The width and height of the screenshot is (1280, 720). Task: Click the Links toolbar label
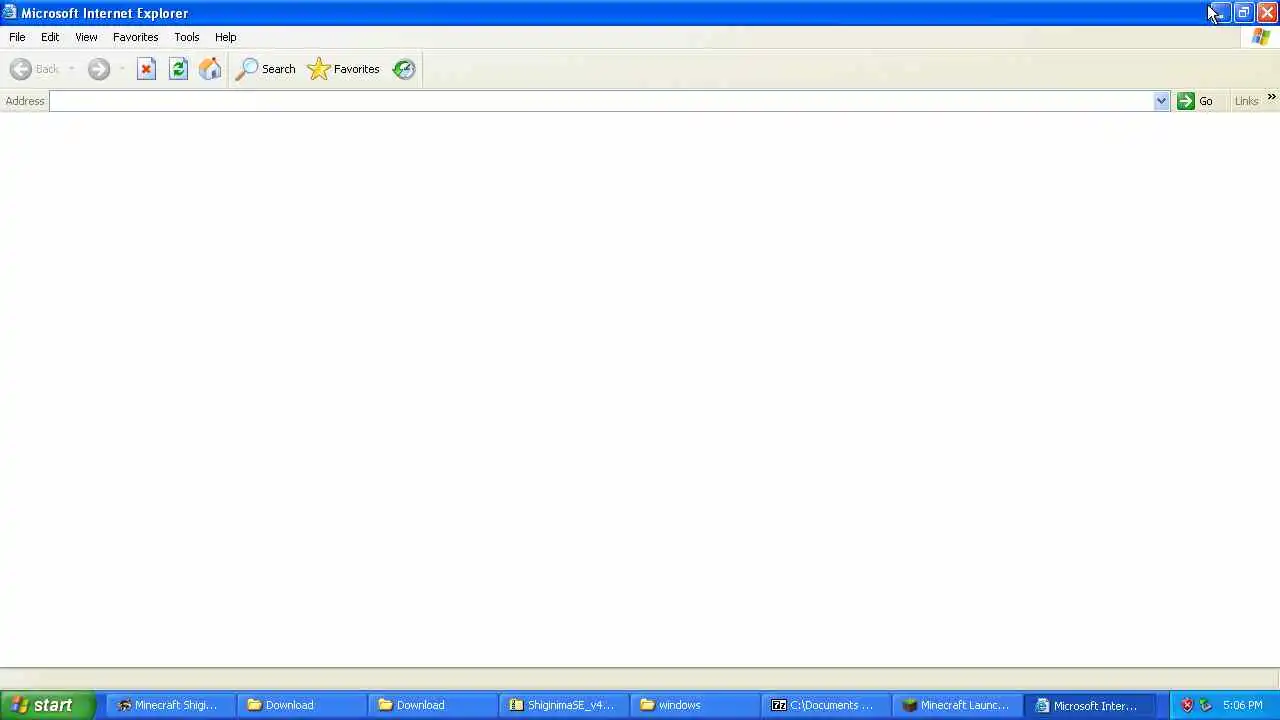pos(1246,101)
